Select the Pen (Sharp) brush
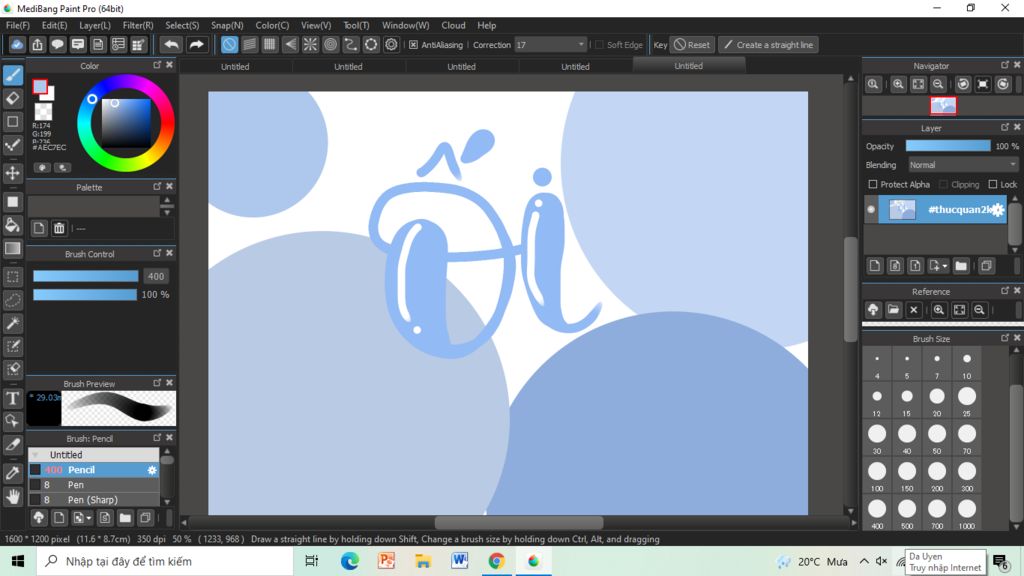The image size is (1024, 576). [93, 500]
